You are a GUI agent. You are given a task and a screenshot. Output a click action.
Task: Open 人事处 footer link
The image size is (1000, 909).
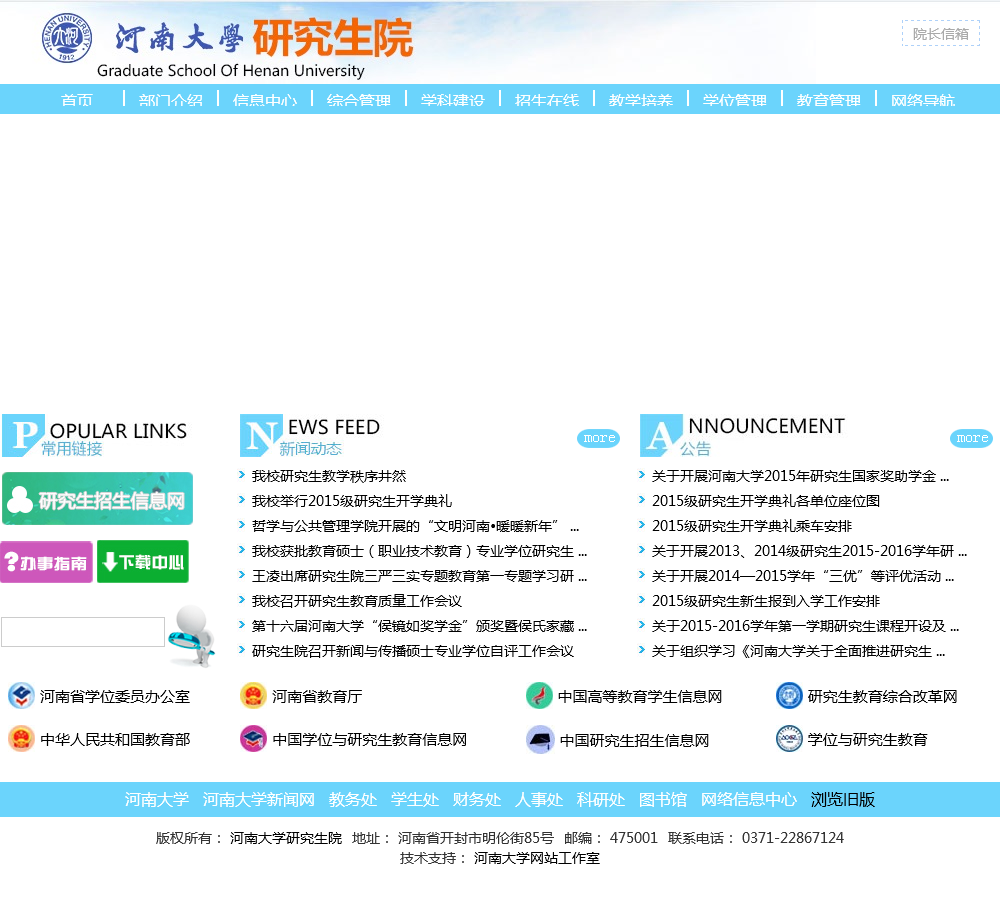pos(538,800)
